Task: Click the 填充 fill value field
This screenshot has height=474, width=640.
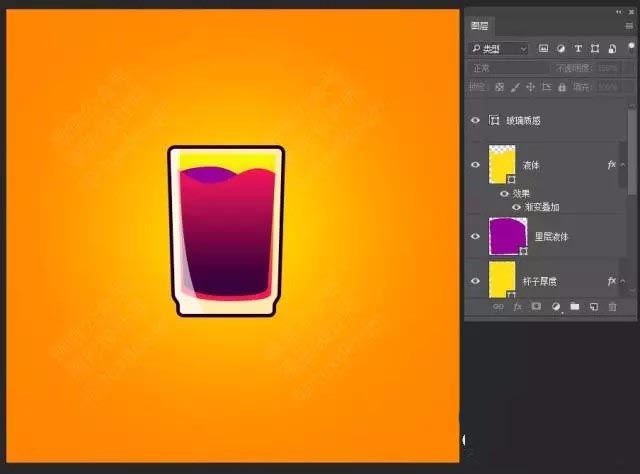Action: click(x=608, y=87)
